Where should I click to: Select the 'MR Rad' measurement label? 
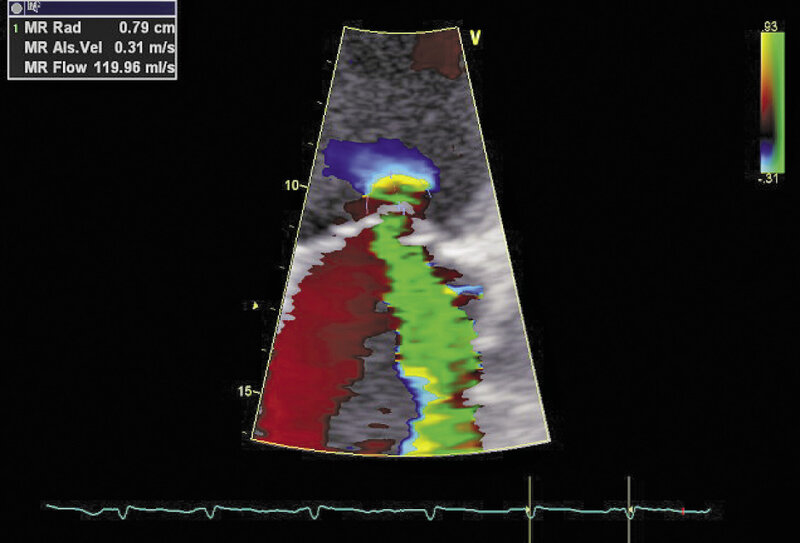pyautogui.click(x=53, y=28)
